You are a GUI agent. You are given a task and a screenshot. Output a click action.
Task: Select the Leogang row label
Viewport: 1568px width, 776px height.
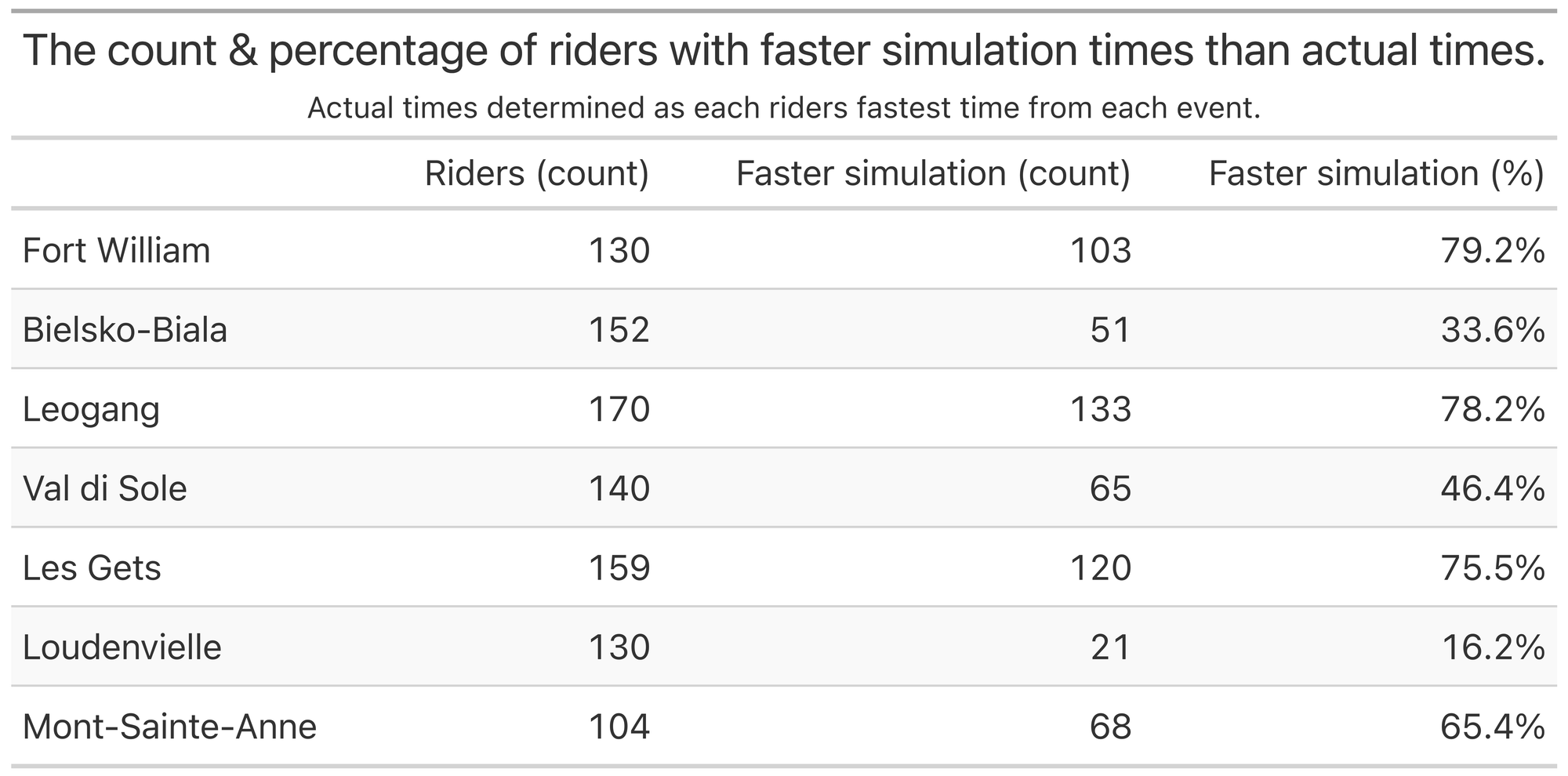tap(91, 409)
